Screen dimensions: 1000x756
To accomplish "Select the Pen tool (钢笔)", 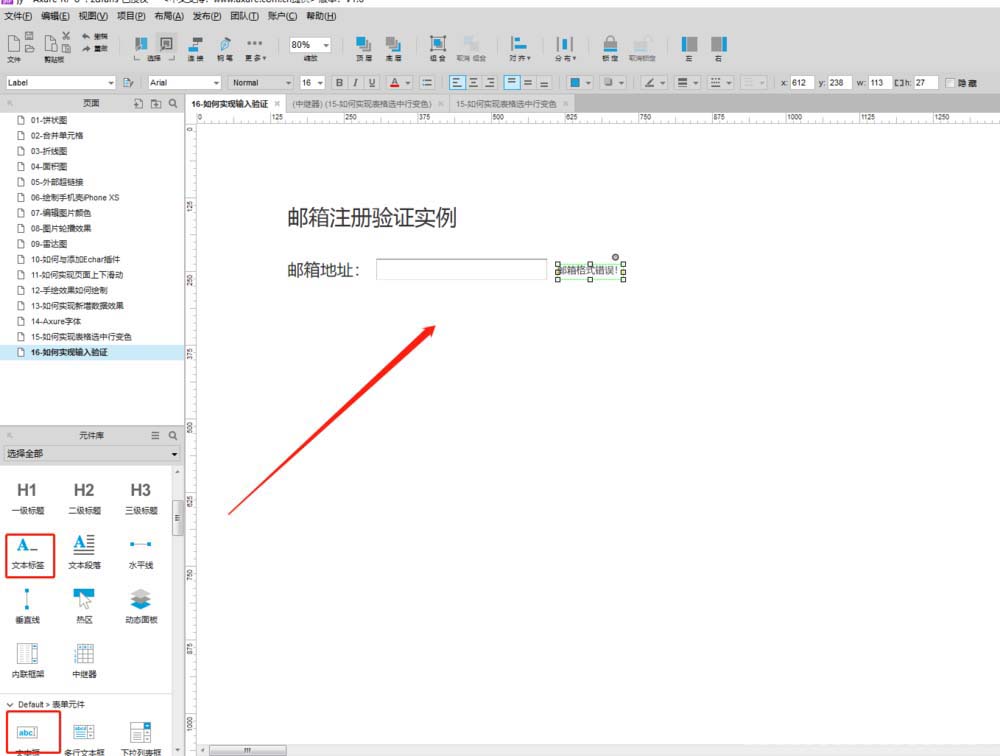I will 226,43.
